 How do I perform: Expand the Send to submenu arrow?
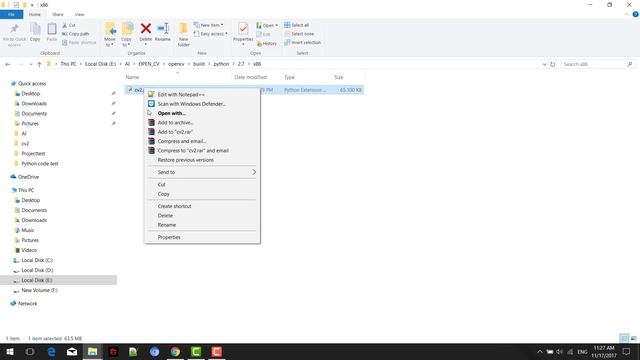(x=254, y=172)
